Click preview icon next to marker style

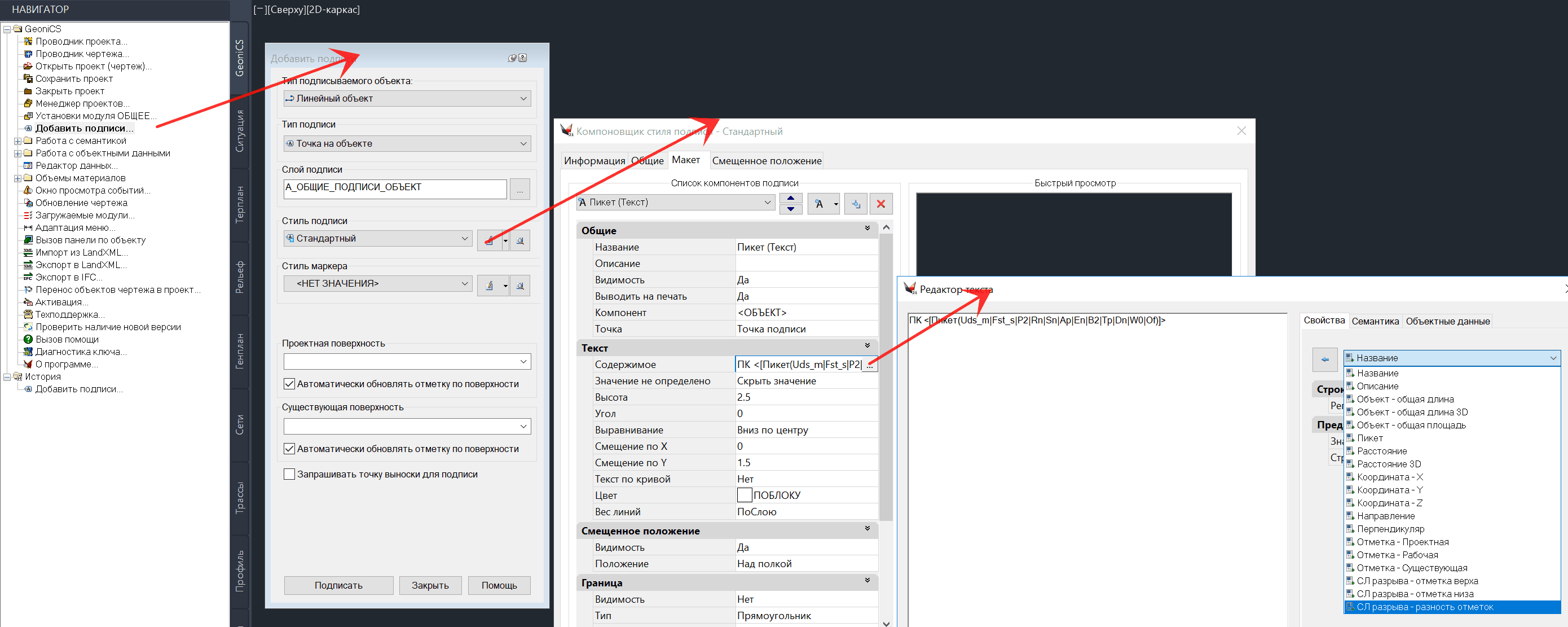(x=520, y=285)
